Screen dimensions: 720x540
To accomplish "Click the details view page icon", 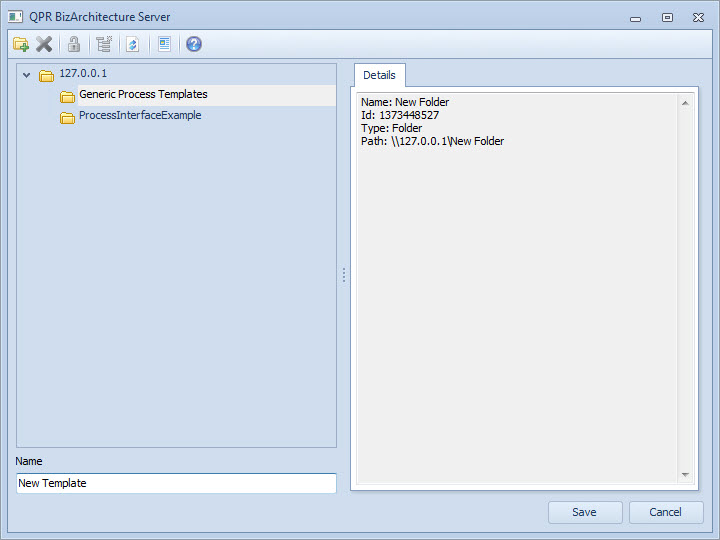I will (x=164, y=44).
